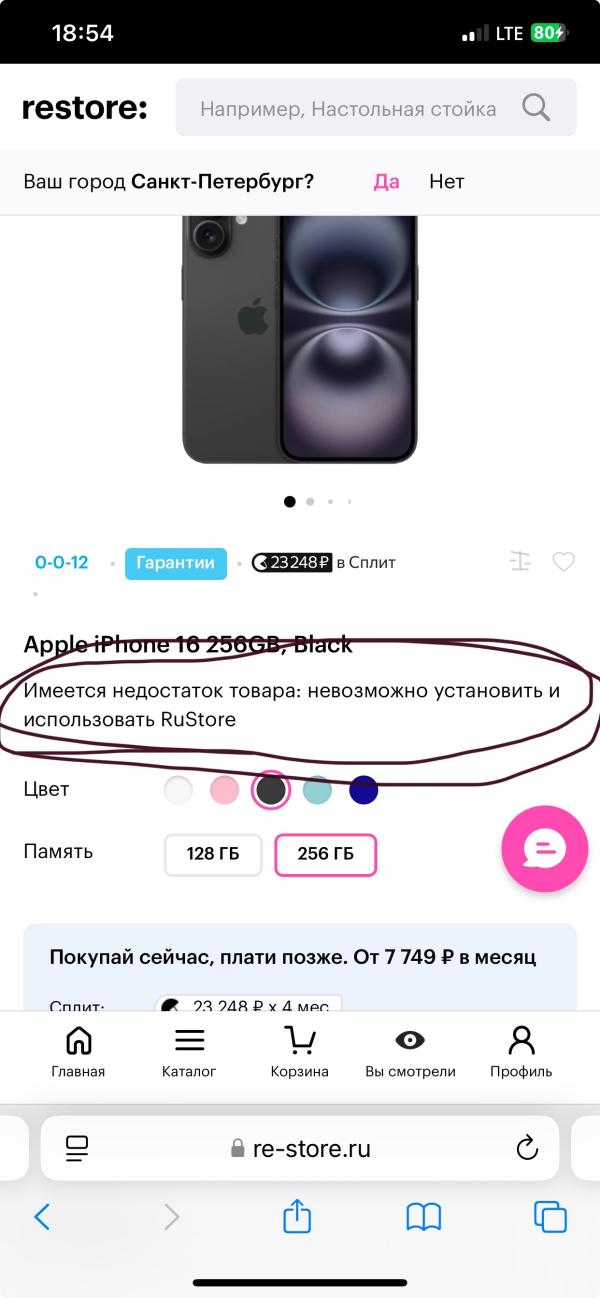Click the search field Например, Настольная стойка

(348, 108)
